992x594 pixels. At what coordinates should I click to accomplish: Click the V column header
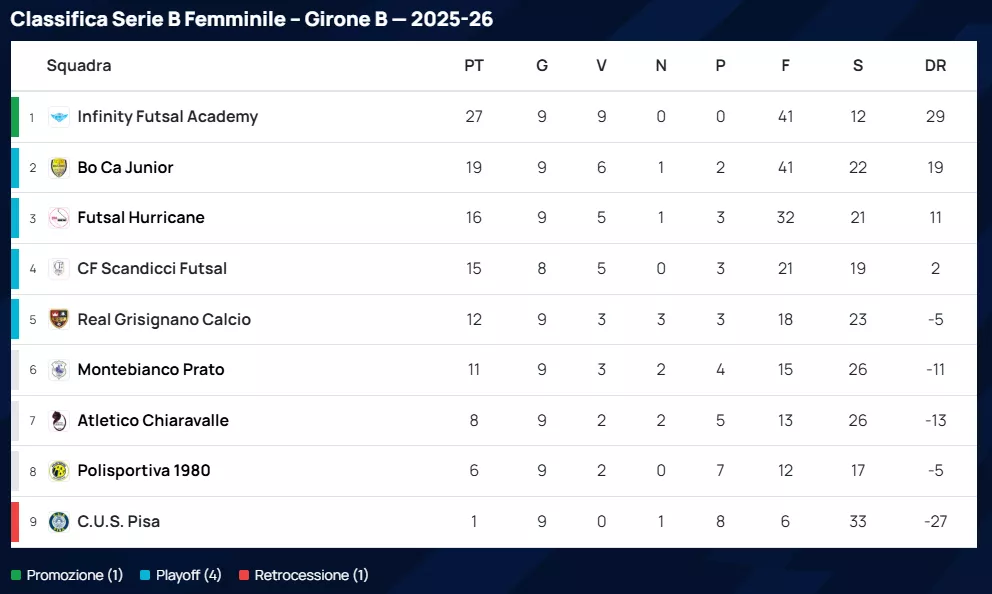(x=601, y=66)
